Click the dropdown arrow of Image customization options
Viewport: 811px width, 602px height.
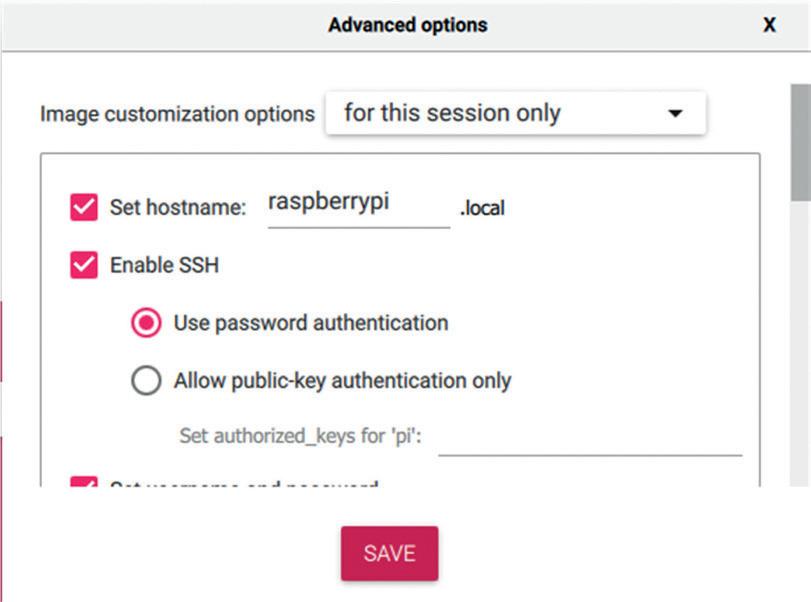pyautogui.click(x=675, y=113)
